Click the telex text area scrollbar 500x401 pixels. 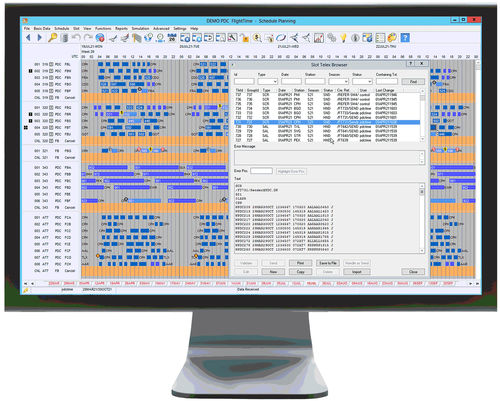(422, 218)
